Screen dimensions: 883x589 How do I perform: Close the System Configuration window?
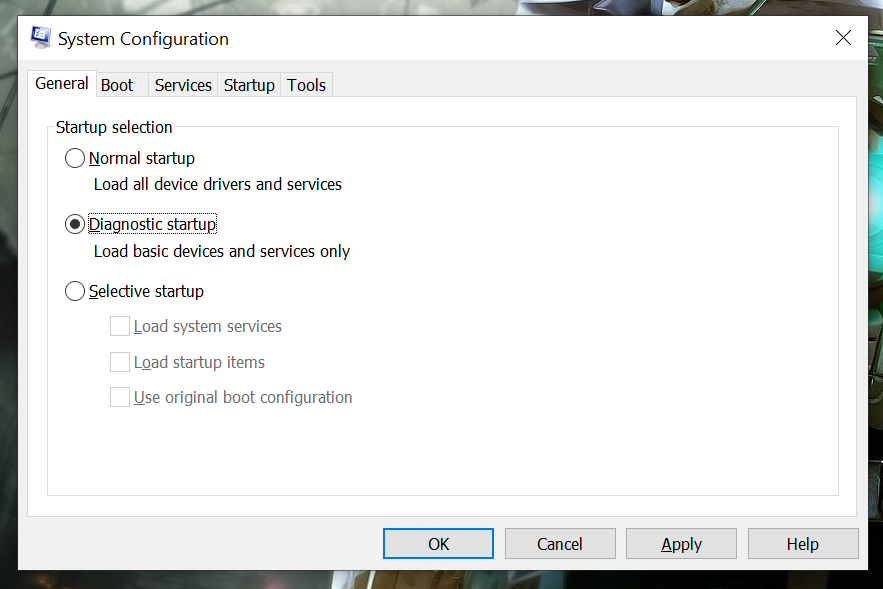[843, 37]
